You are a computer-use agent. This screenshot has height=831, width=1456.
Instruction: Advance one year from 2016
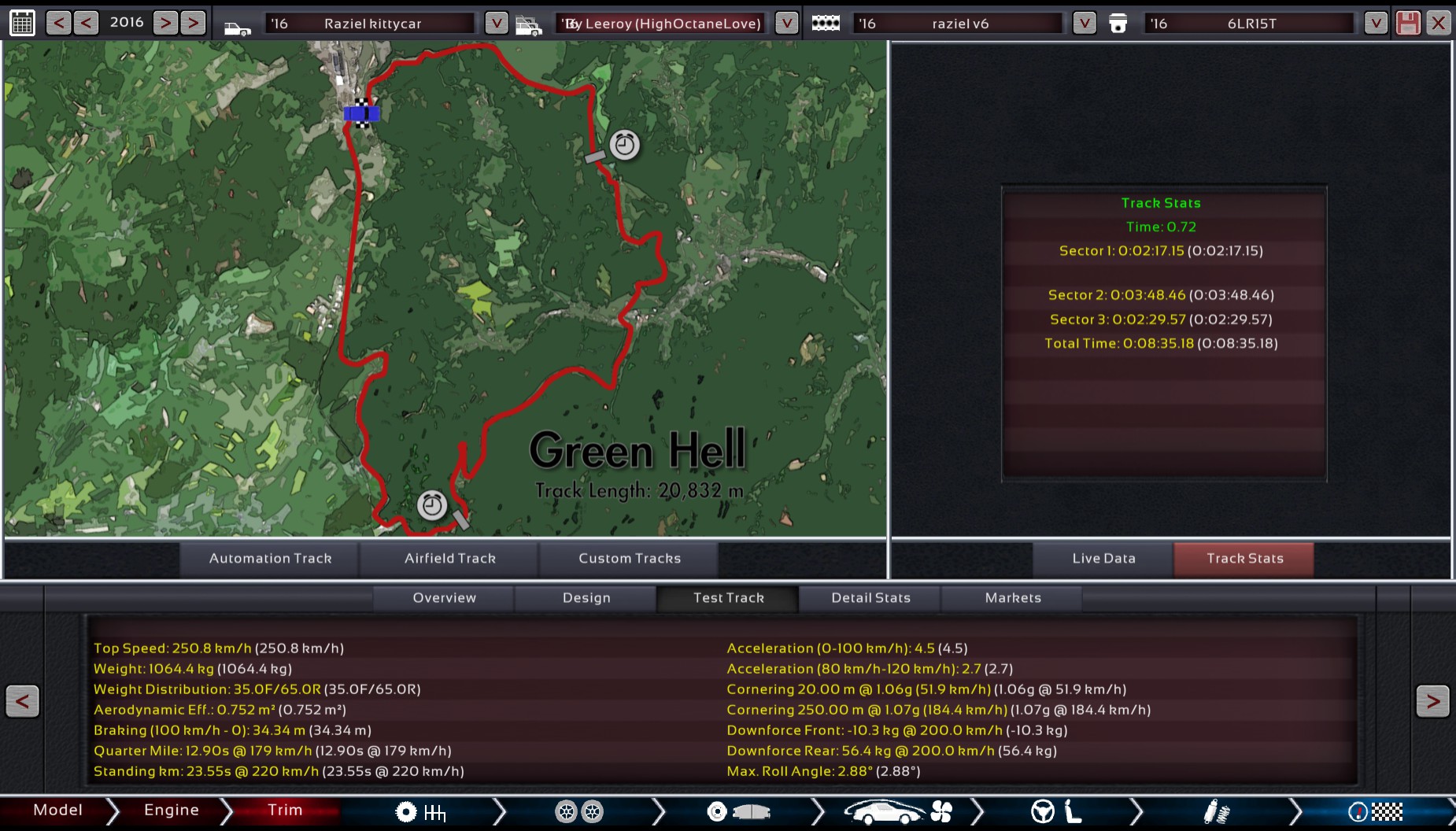pyautogui.click(x=164, y=23)
